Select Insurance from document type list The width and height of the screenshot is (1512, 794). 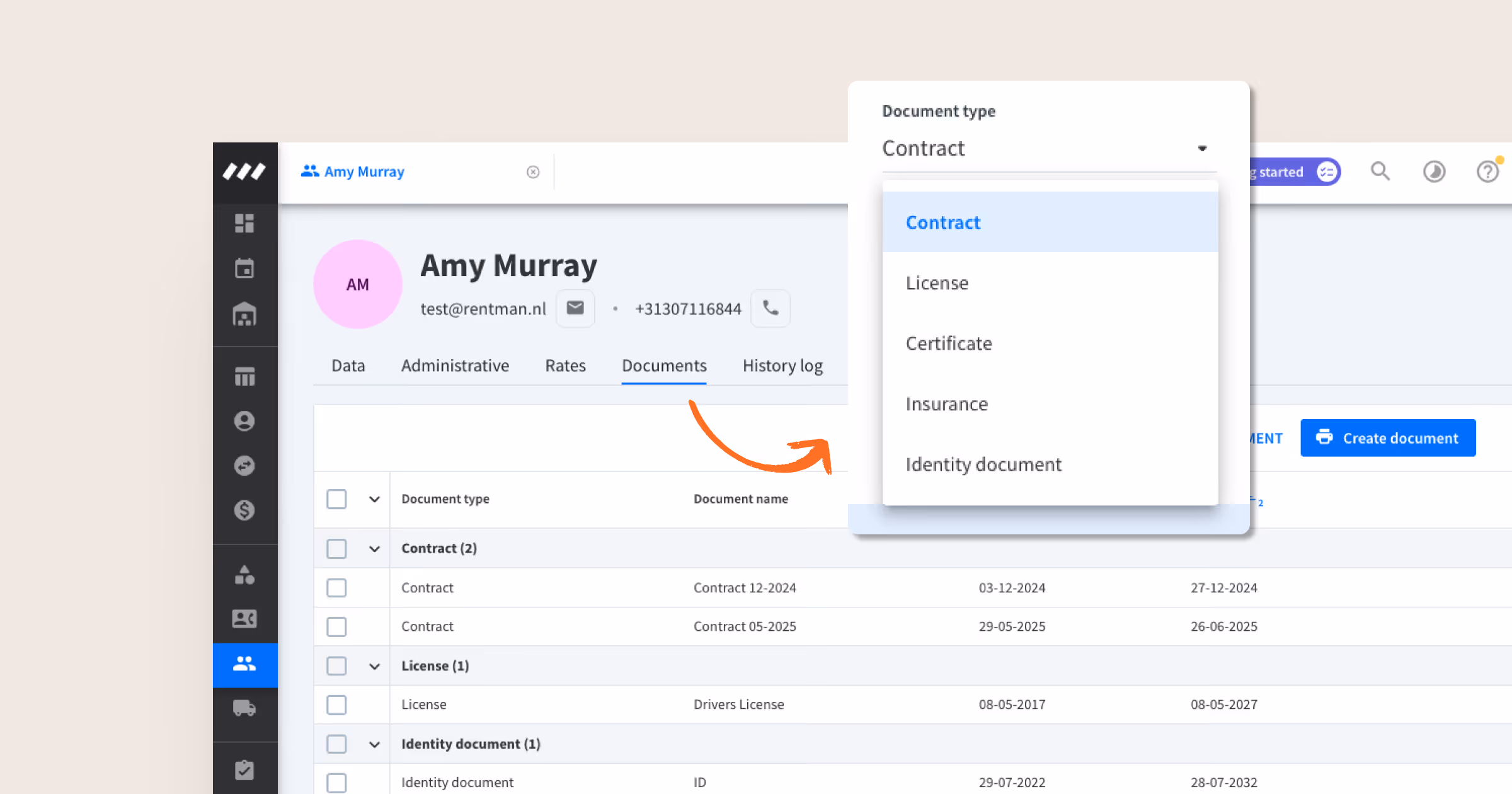coord(947,404)
